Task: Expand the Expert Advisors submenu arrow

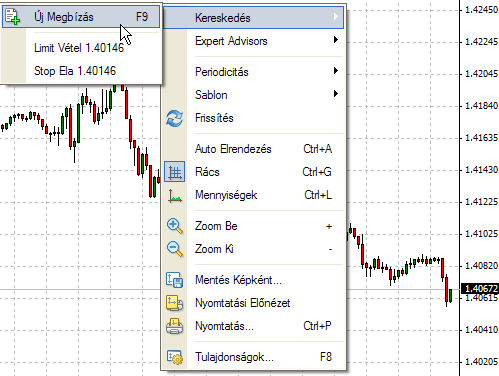Action: click(x=336, y=40)
